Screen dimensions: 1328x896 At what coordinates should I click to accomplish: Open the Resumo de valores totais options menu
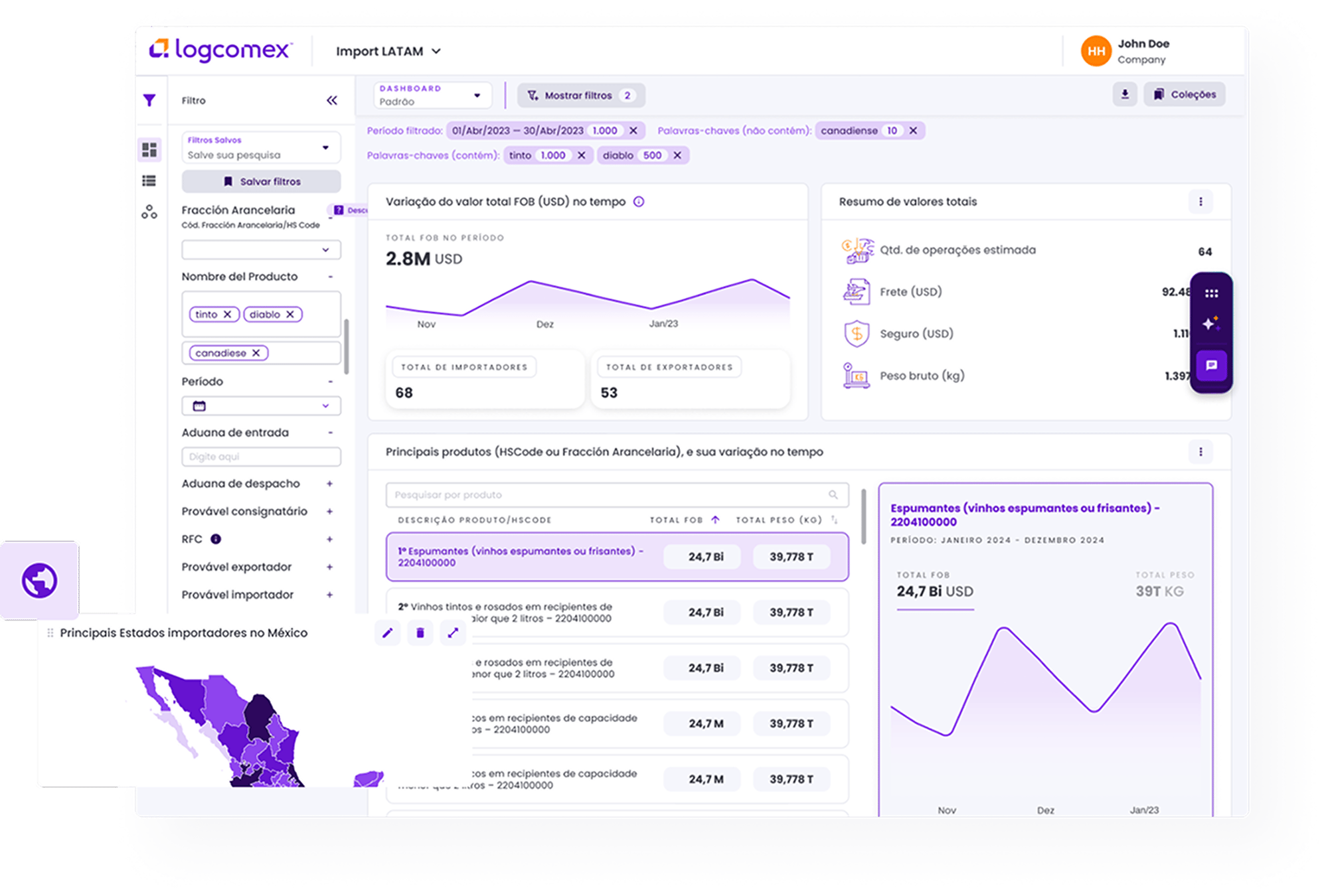(1201, 202)
